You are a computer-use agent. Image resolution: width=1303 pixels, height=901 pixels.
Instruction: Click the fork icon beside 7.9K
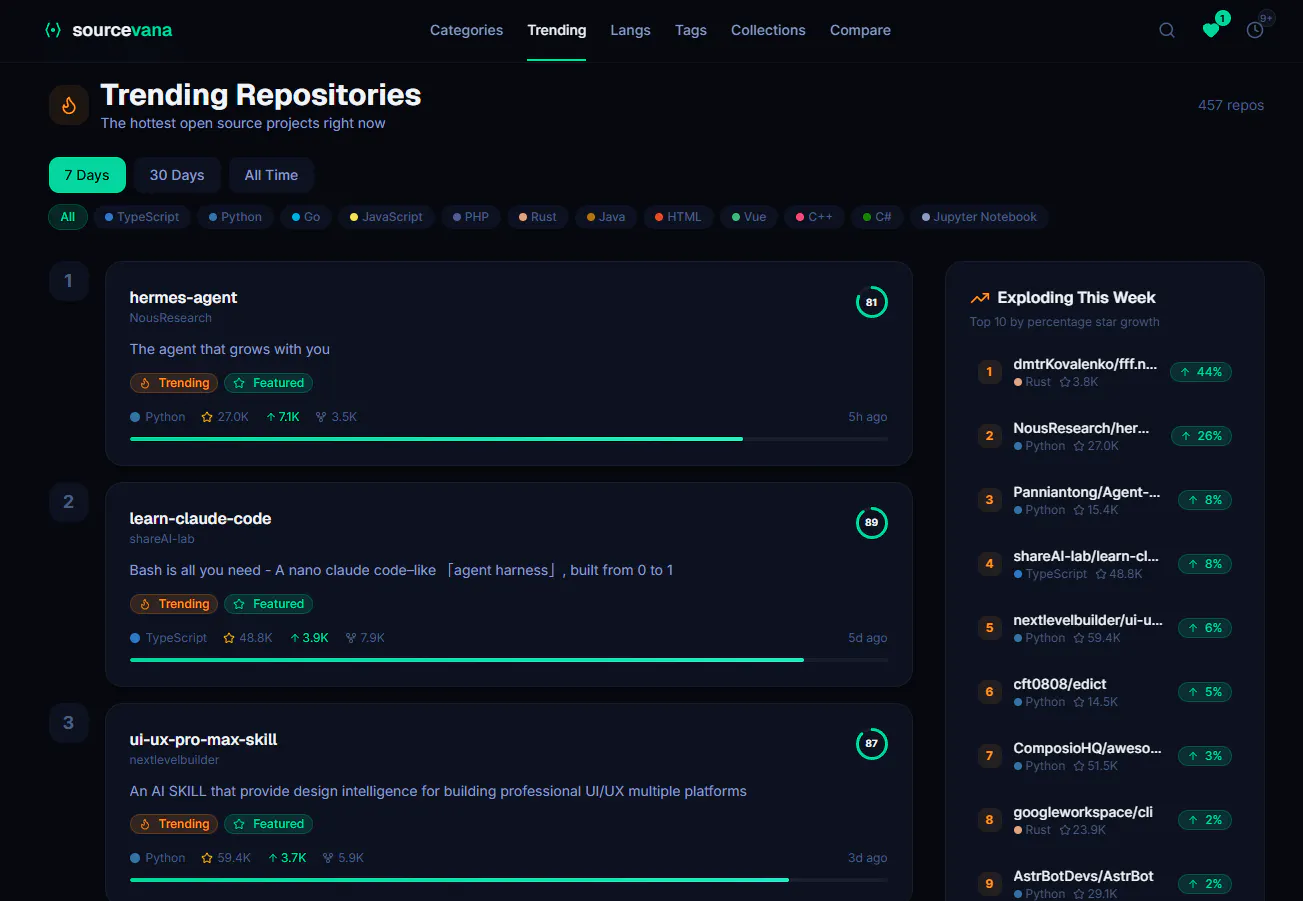351,638
